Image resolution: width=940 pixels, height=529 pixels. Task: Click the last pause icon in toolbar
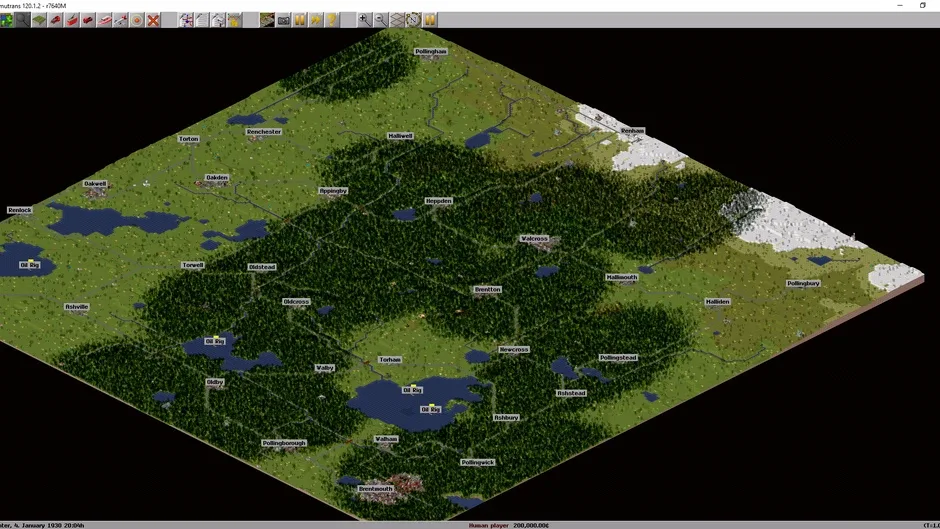429,20
